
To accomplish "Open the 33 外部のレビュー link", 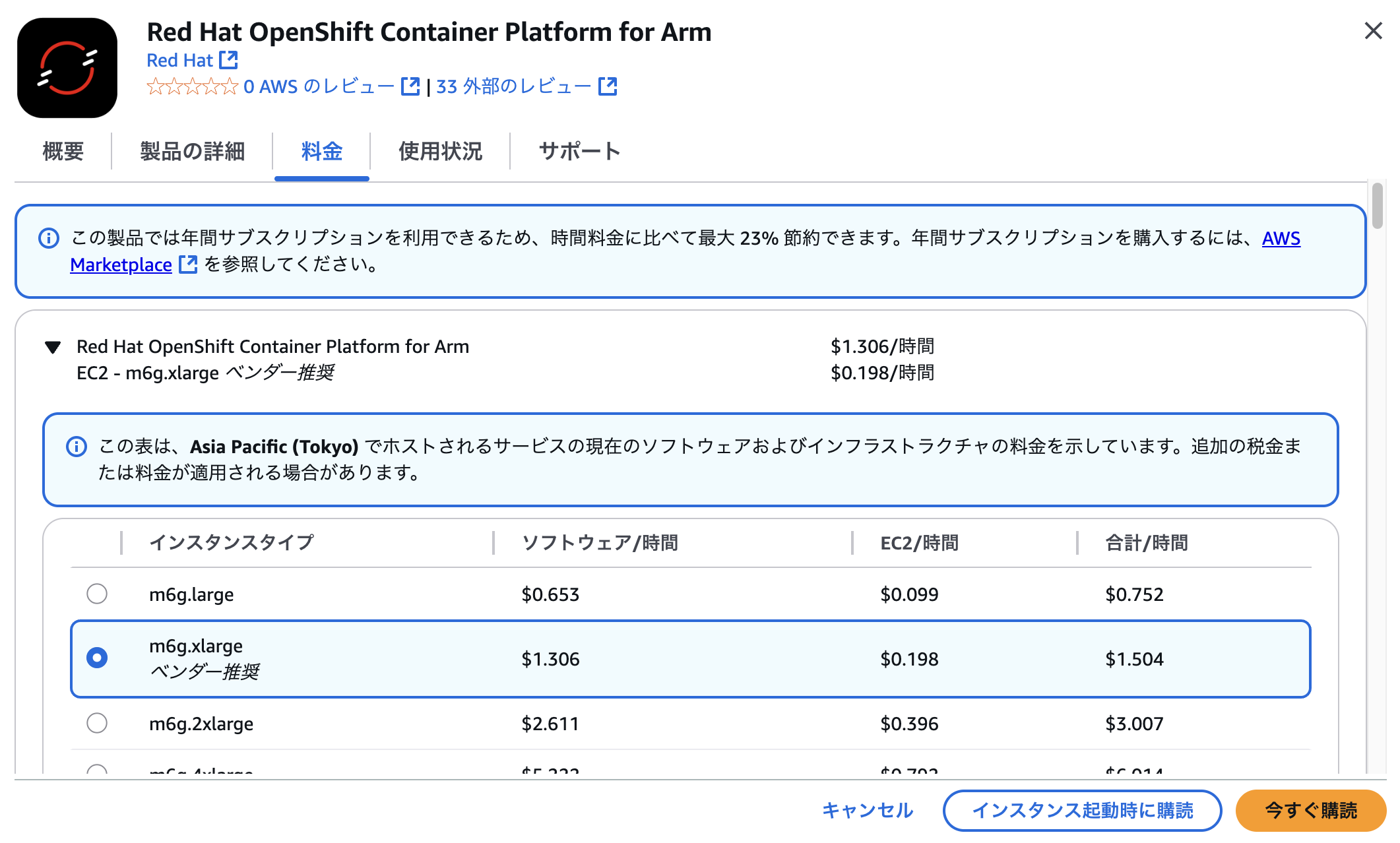I will [x=513, y=86].
